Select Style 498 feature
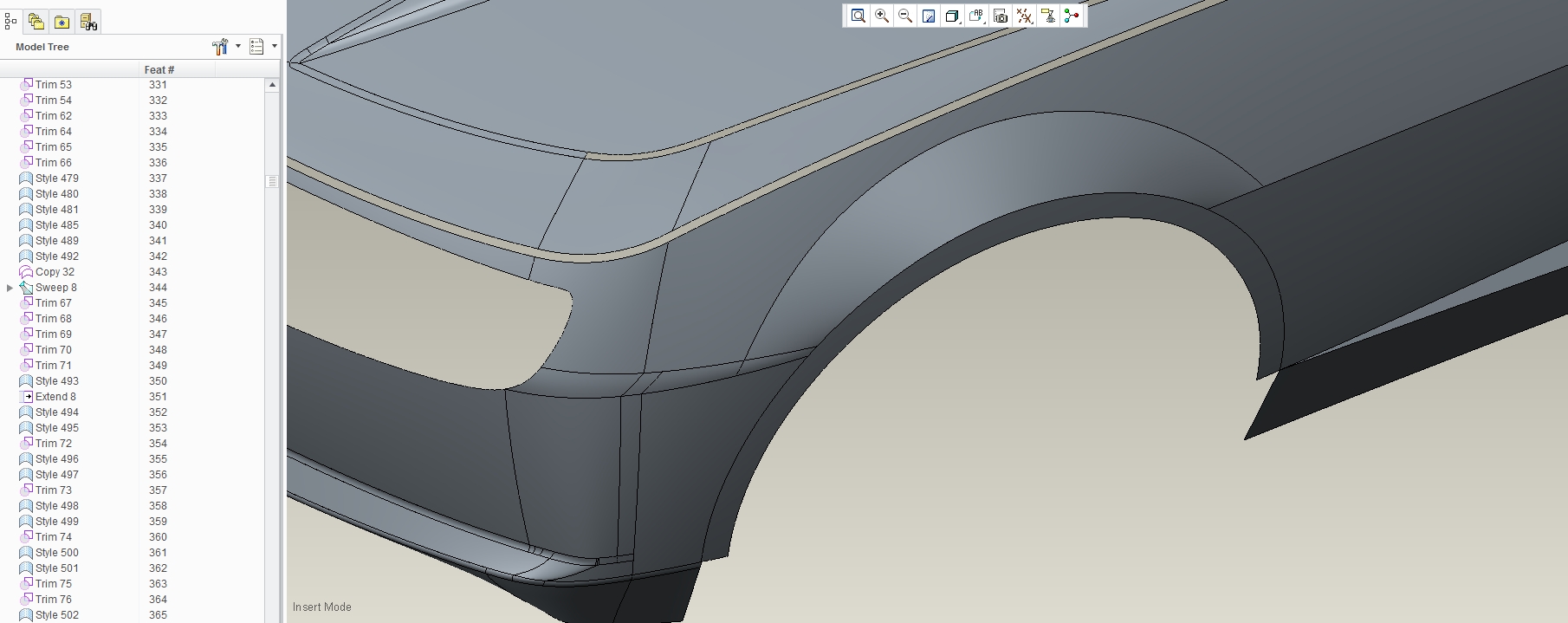The width and height of the screenshot is (1568, 623). coord(57,506)
